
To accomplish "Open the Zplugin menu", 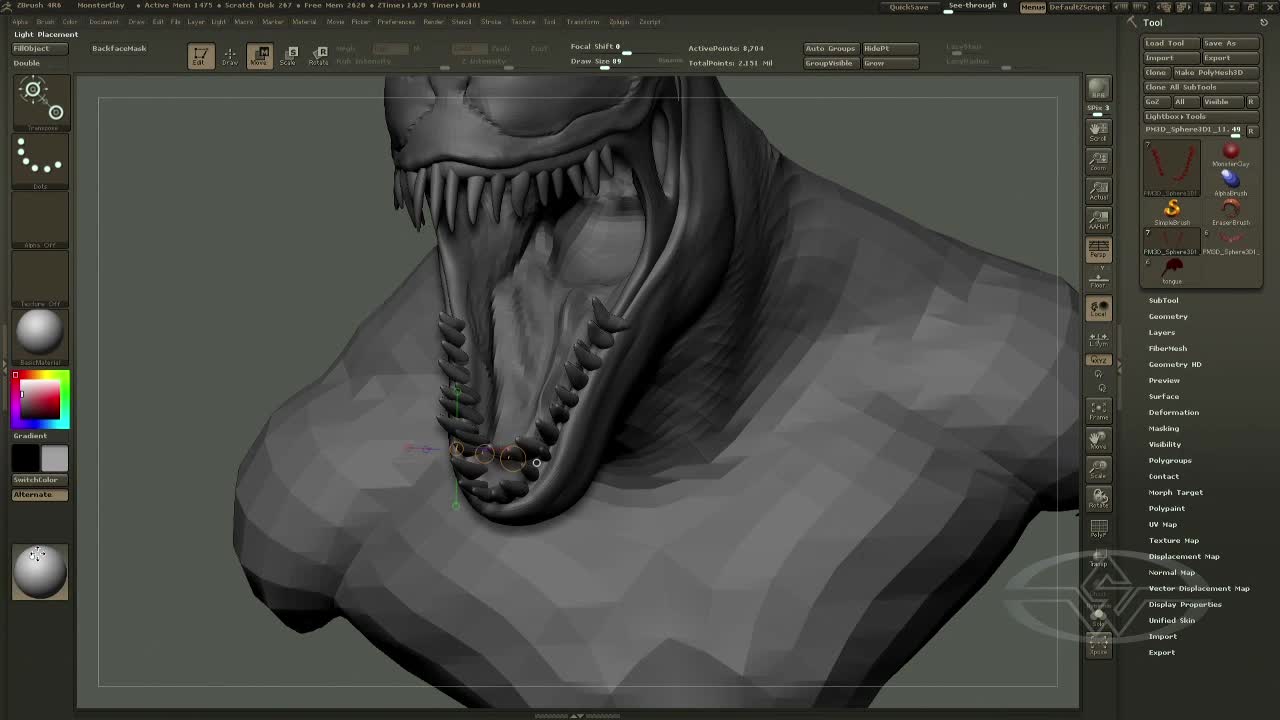I will 619,21.
